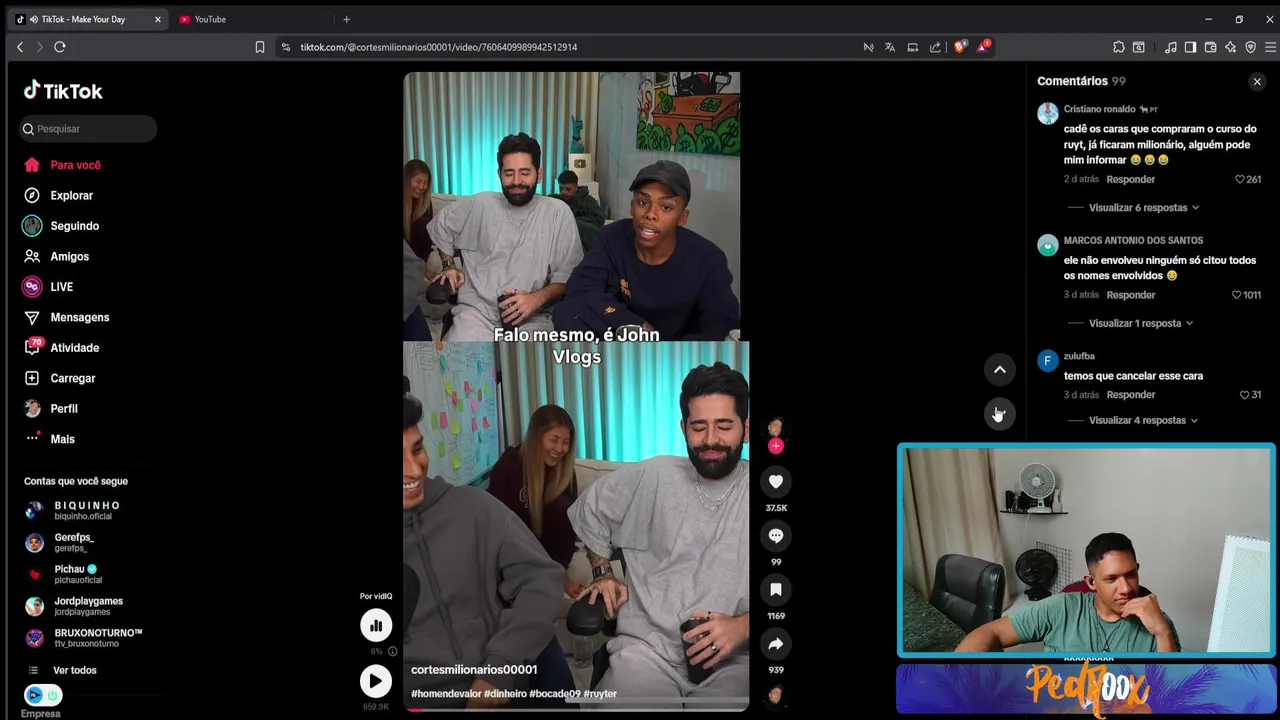Click the sound mixer toggle near Empresa

tap(42, 695)
